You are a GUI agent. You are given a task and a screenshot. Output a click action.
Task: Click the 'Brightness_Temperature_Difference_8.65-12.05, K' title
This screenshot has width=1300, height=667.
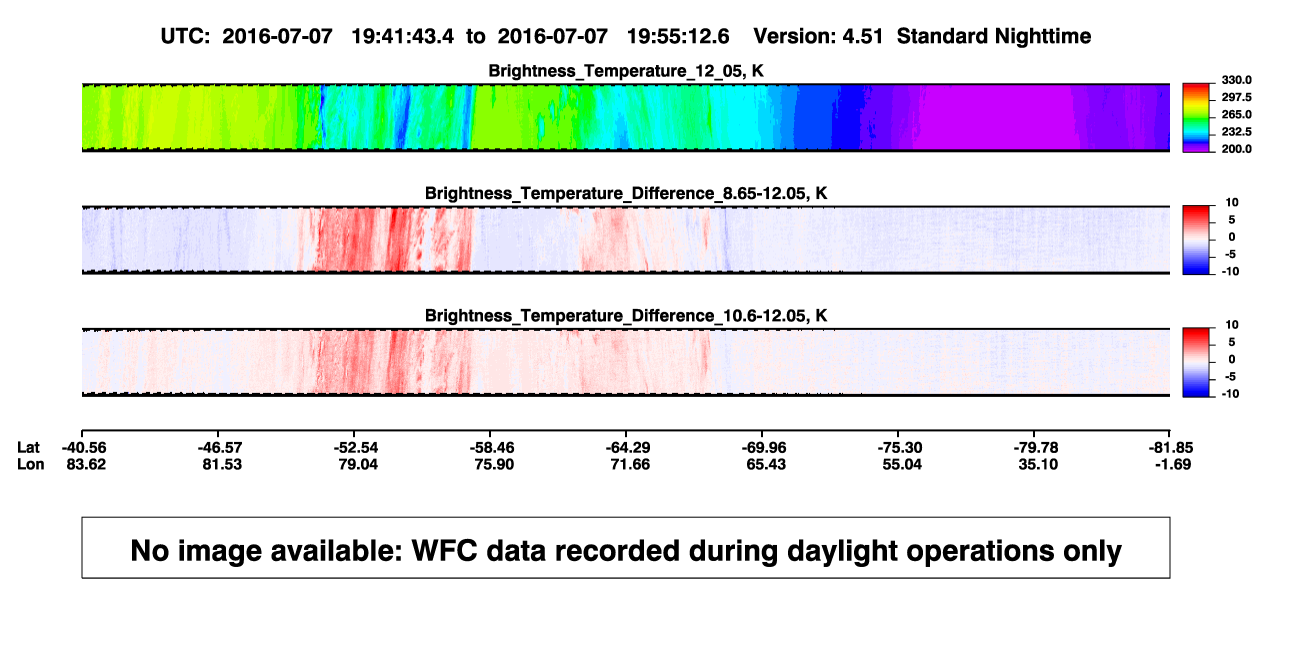(626, 193)
